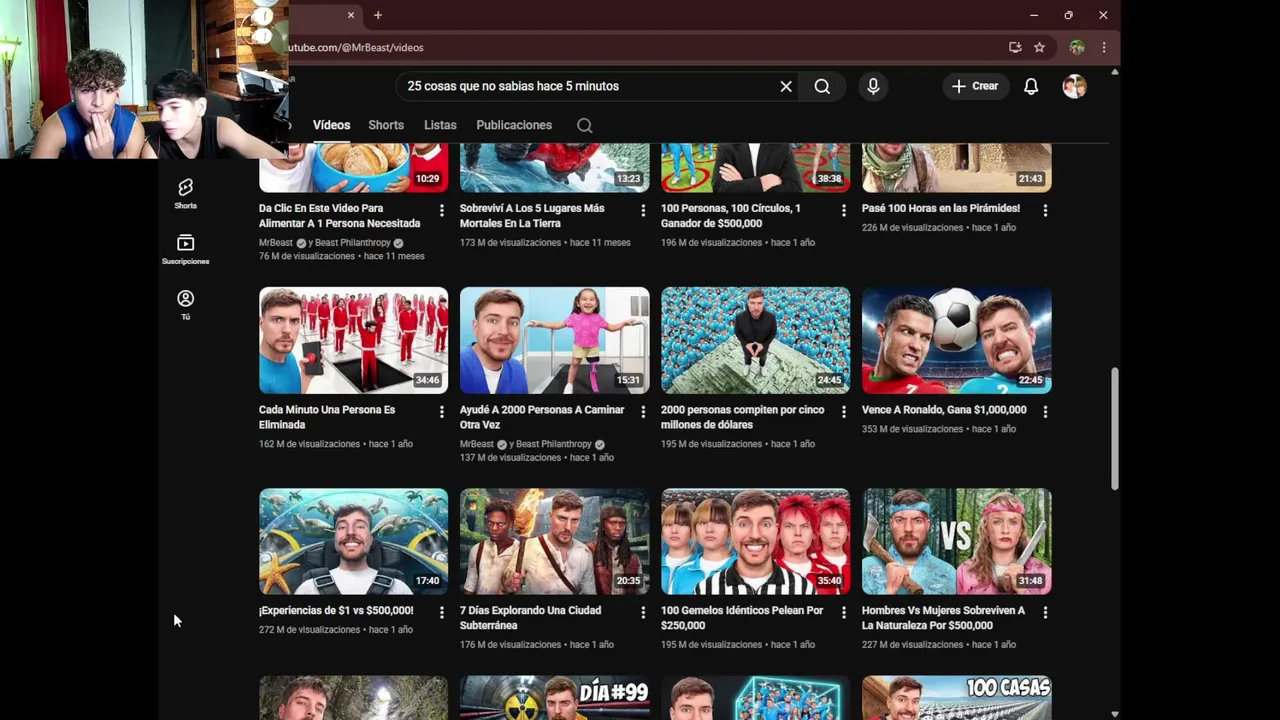
Task: Close the current browser tab
Action: pyautogui.click(x=351, y=15)
